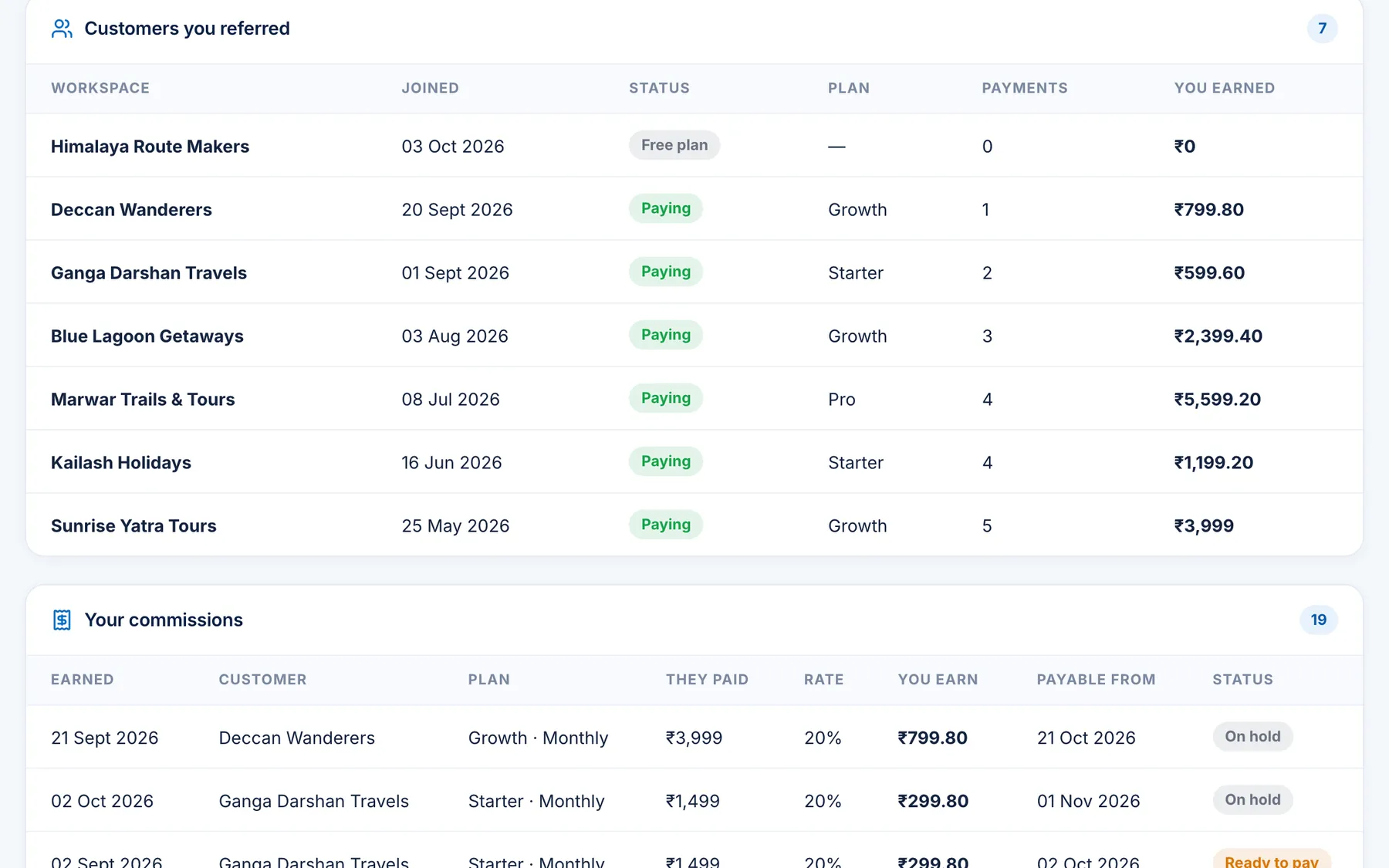1389x868 pixels.
Task: Click the JOINED column header
Action: pyautogui.click(x=430, y=88)
